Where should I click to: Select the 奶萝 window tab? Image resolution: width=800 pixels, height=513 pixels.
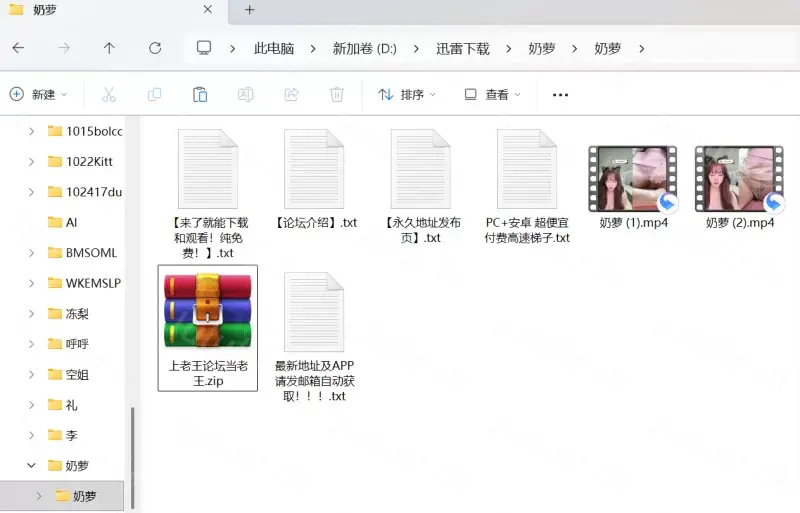[113, 10]
